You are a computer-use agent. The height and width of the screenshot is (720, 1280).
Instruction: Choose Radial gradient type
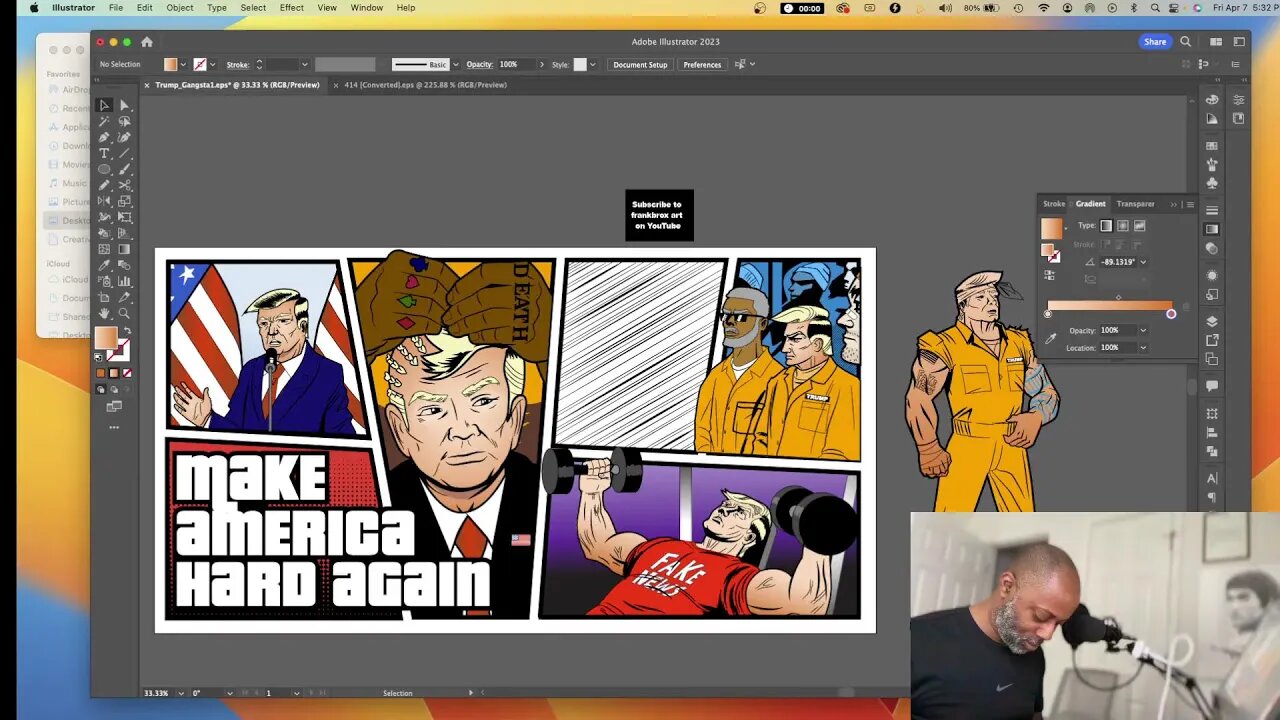pos(1123,226)
